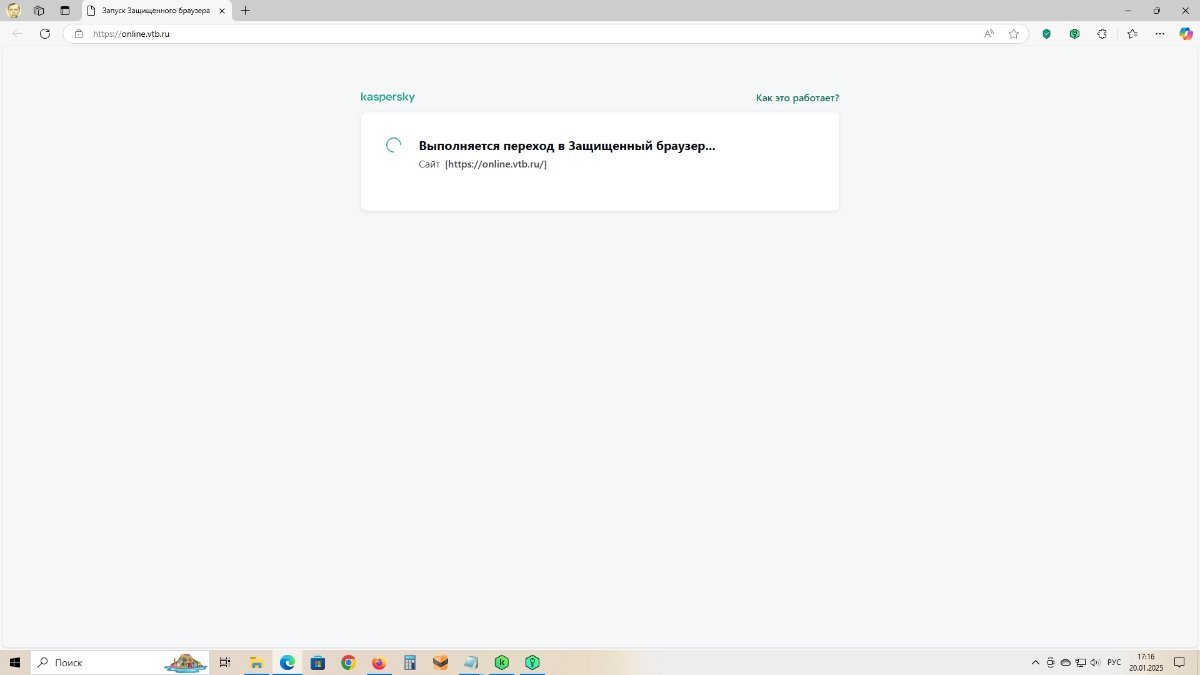Open Microsoft Store from taskbar
The height and width of the screenshot is (675, 1200).
318,662
